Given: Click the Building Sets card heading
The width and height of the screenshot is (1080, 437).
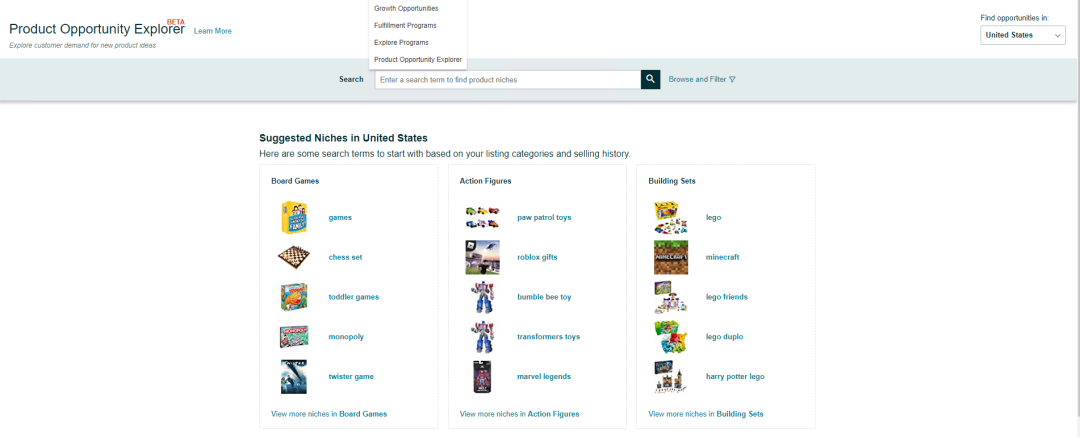Looking at the screenshot, I should [672, 181].
